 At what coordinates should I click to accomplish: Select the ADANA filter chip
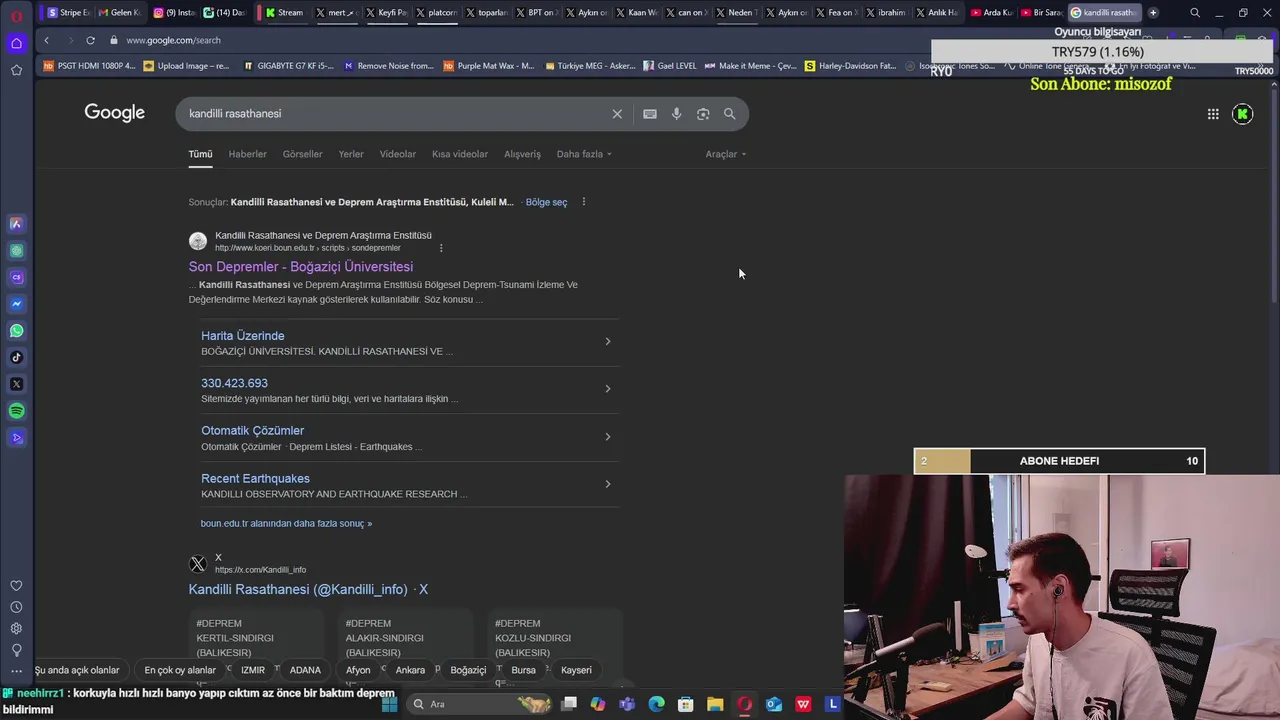305,670
